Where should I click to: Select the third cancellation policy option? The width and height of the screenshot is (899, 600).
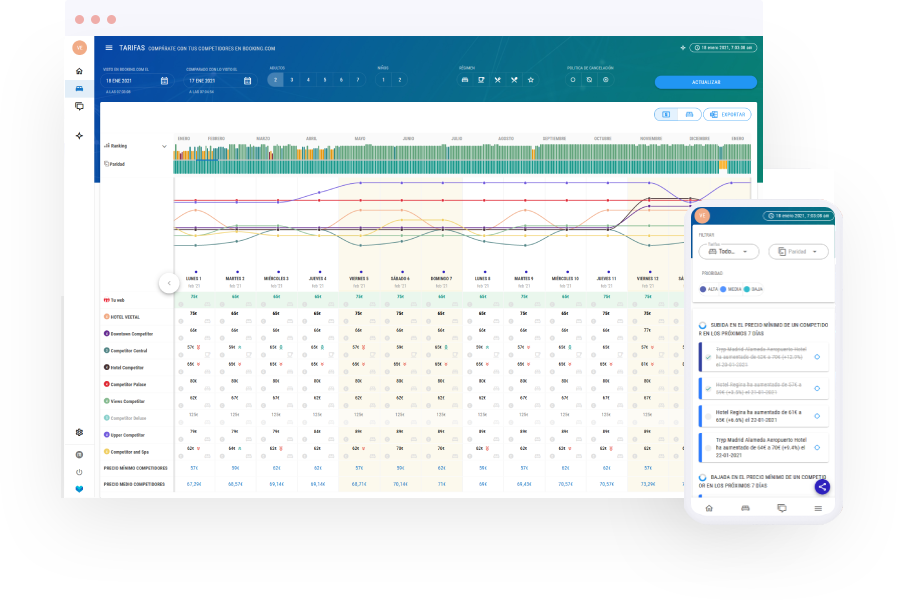point(606,80)
